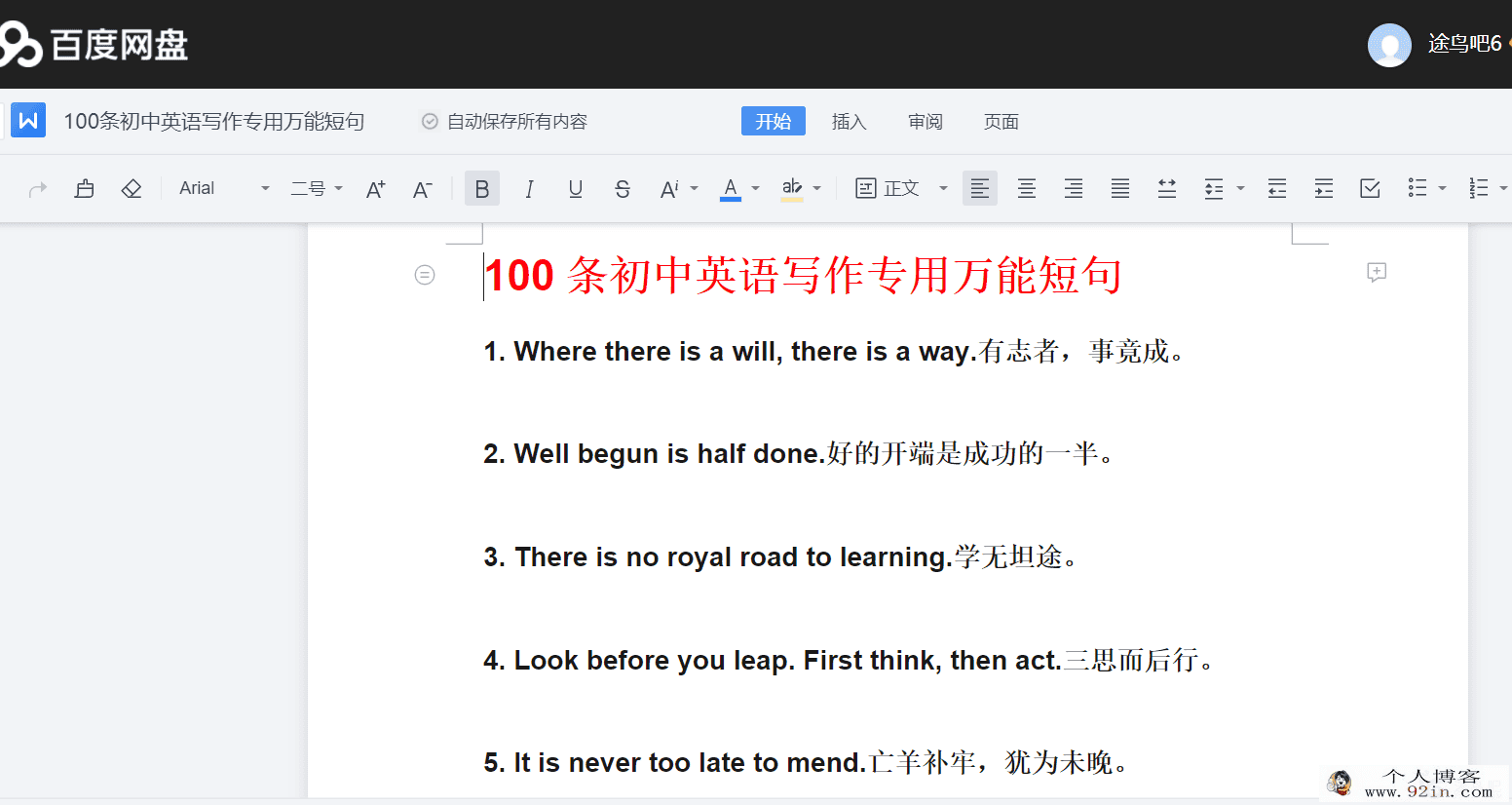Image resolution: width=1512 pixels, height=805 pixels.
Task: Switch to the 插入 tab
Action: pos(850,122)
